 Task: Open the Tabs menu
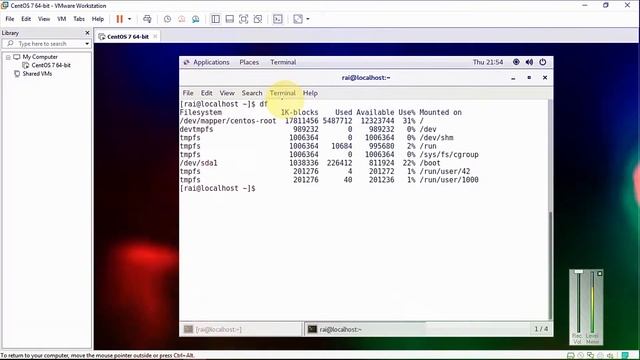coord(79,19)
